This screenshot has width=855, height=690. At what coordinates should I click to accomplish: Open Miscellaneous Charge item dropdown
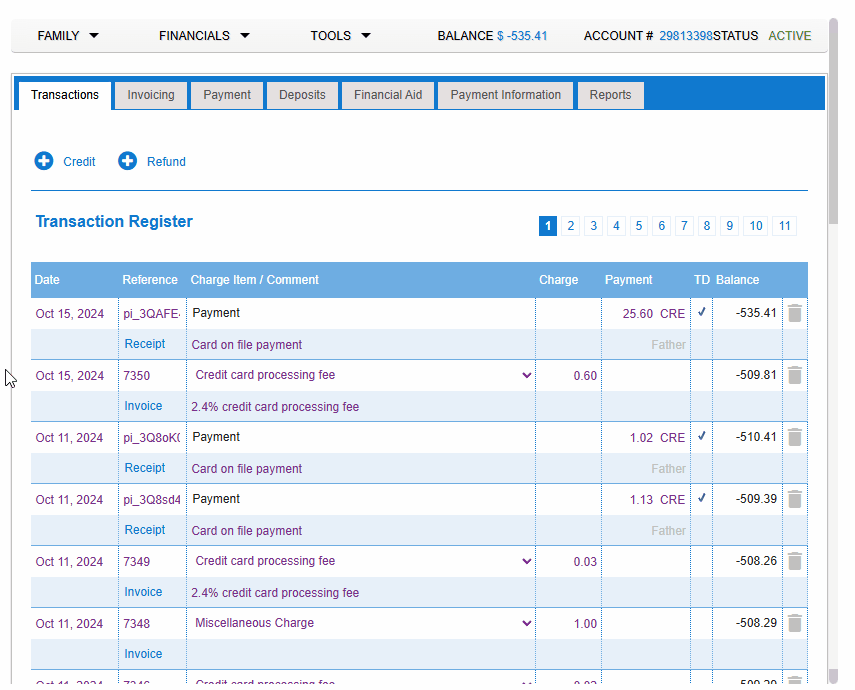tap(526, 623)
